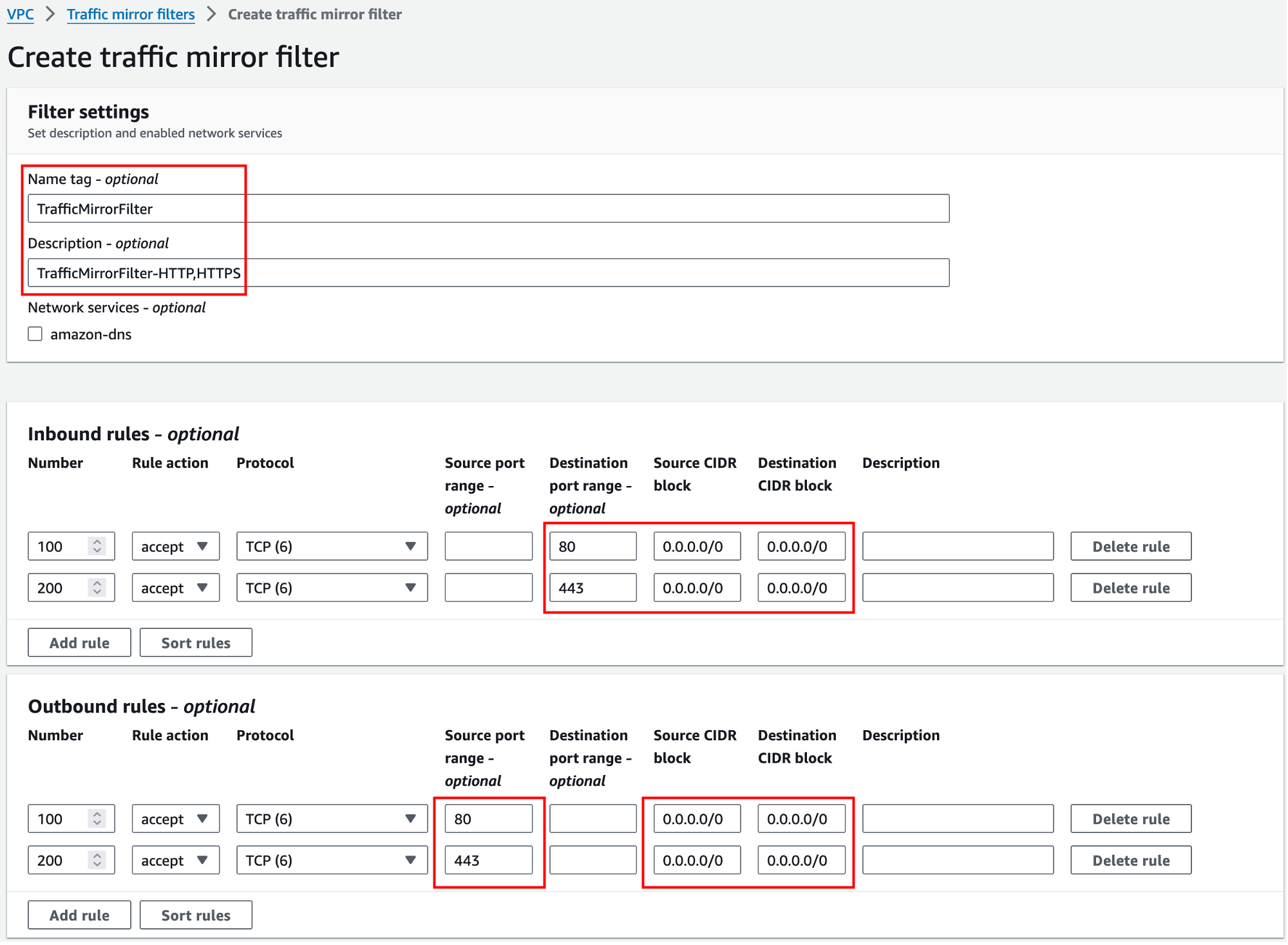1288x945 pixels.
Task: Expand Protocol dropdown for outbound rule 100
Action: point(332,819)
